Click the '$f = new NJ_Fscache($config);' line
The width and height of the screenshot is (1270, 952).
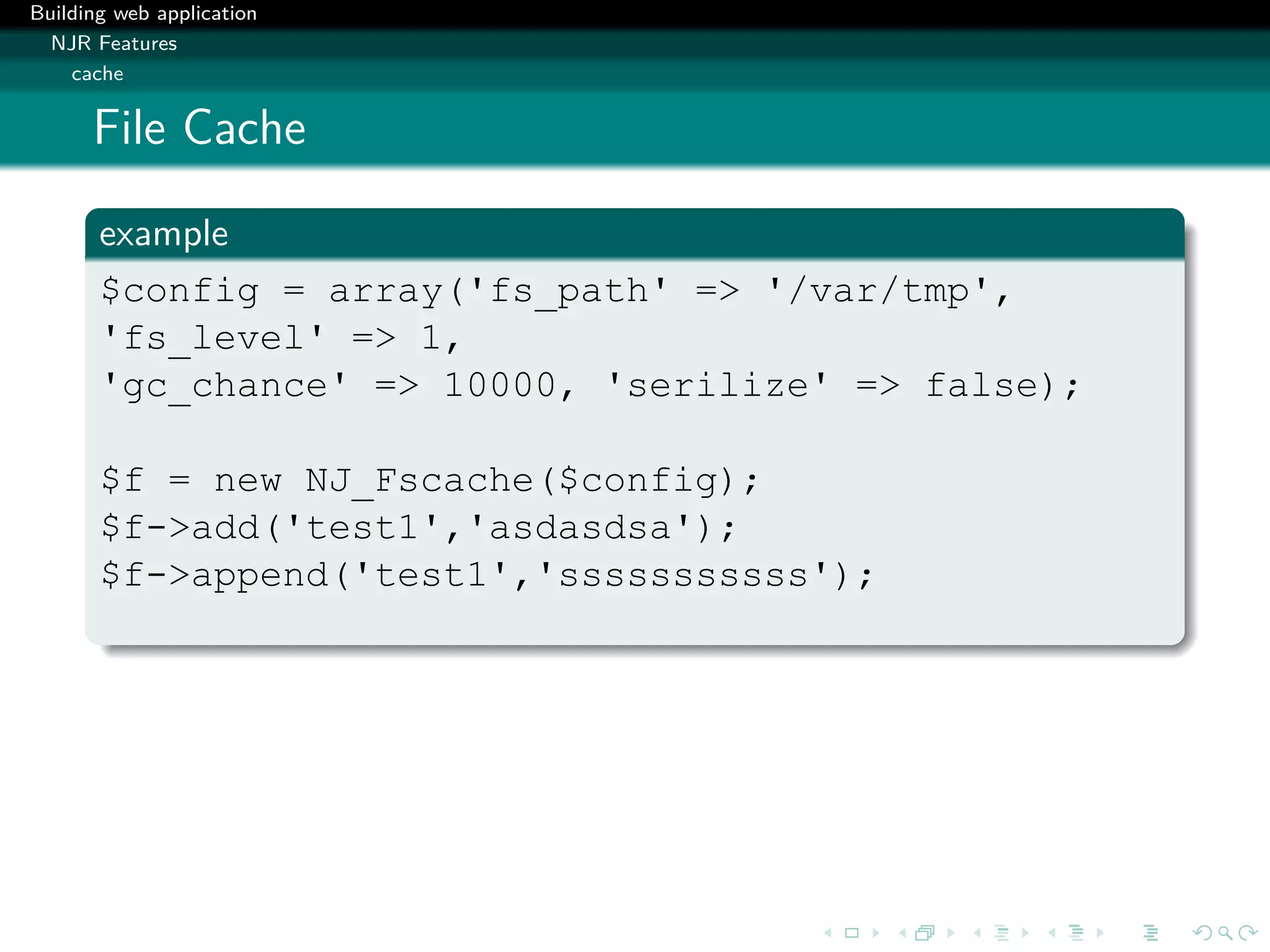point(430,481)
